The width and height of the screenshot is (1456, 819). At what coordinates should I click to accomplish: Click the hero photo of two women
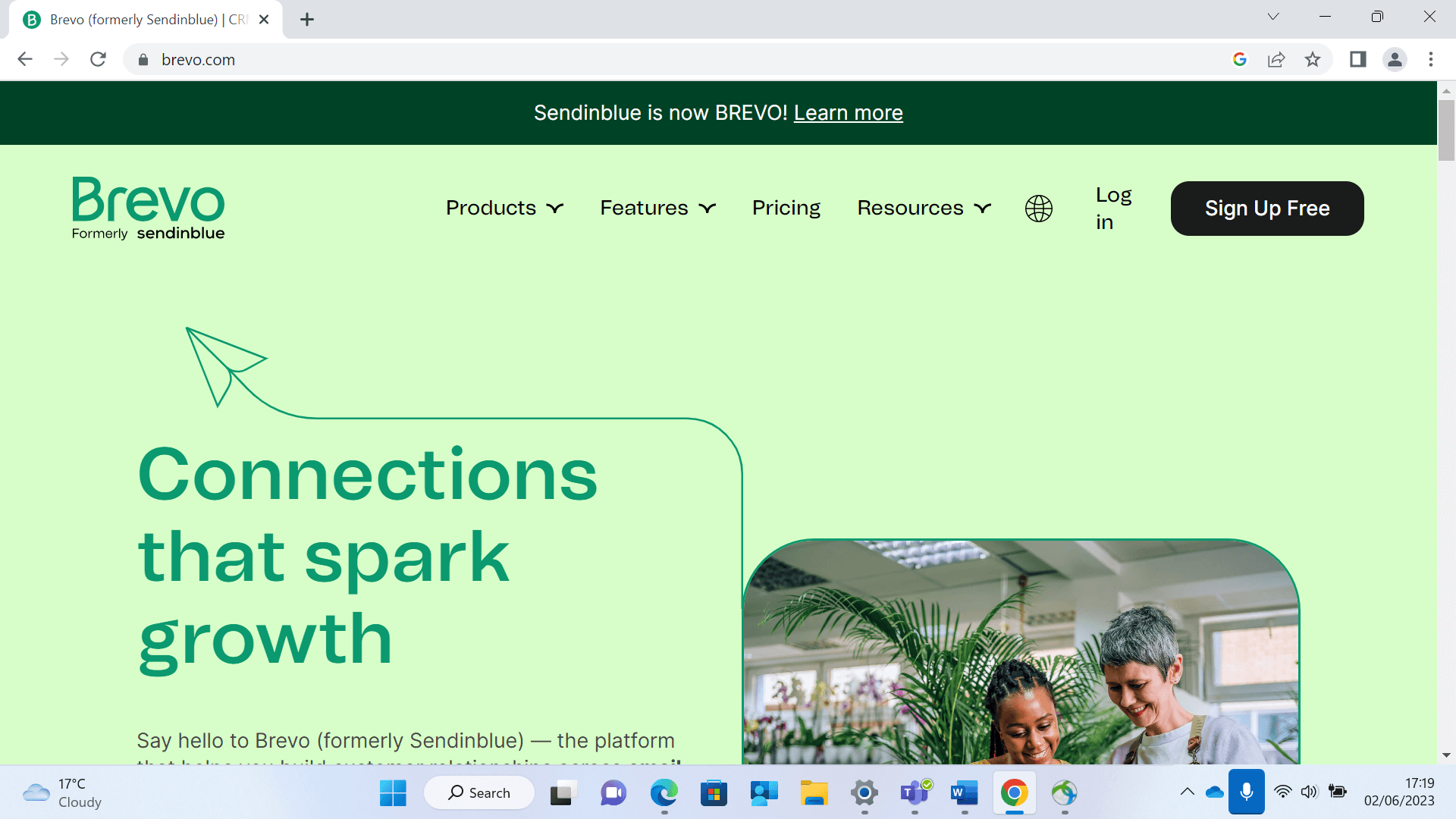point(1021,652)
